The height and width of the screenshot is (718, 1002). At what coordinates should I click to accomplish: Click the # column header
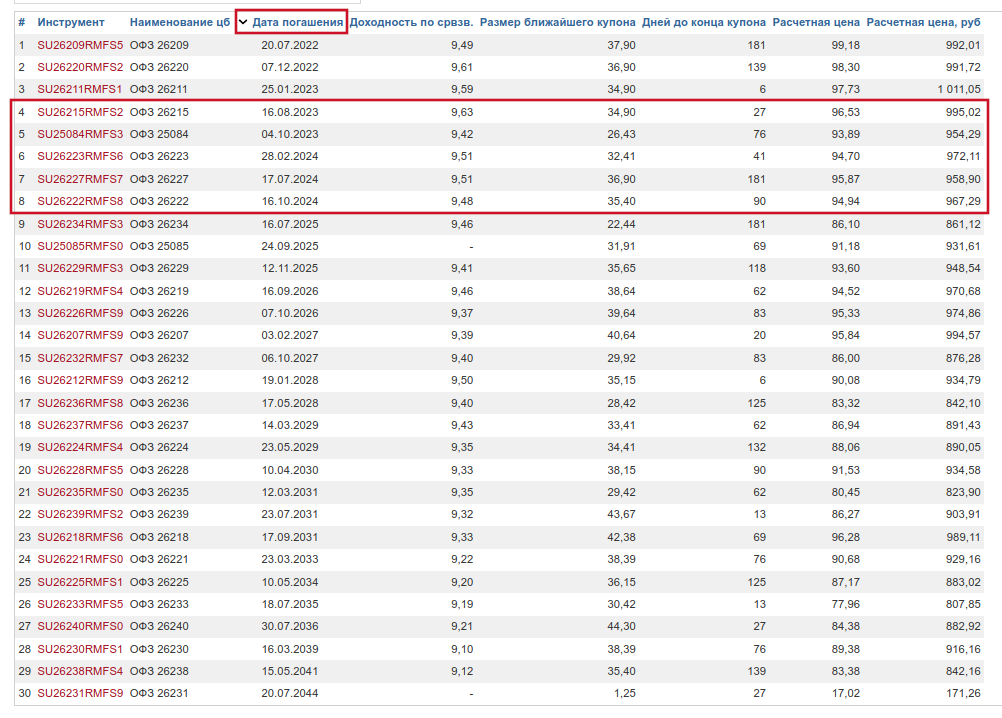[22, 22]
